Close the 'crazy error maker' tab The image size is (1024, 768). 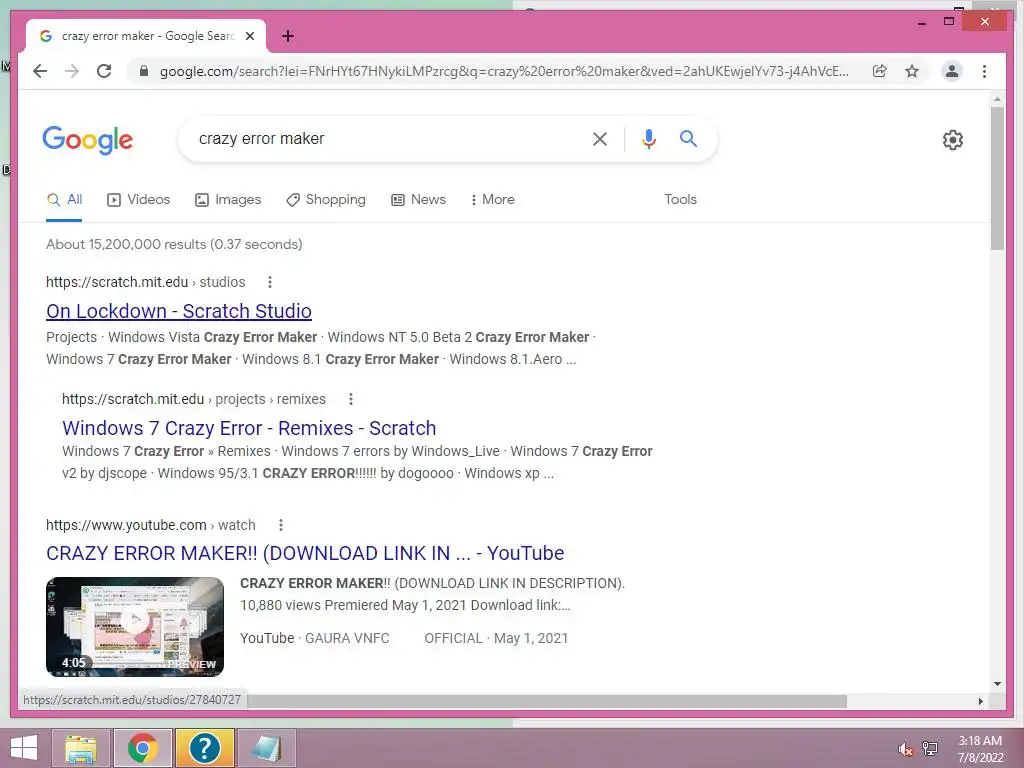pyautogui.click(x=249, y=36)
